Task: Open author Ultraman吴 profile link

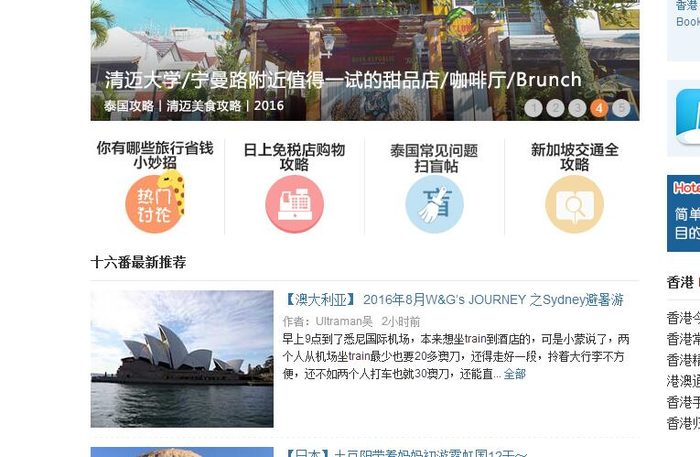Action: click(x=344, y=321)
